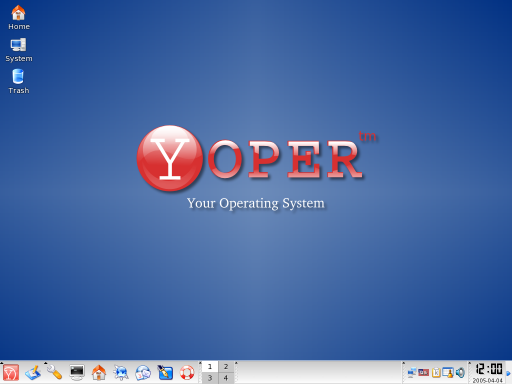Open the Kontact globe and chat icon
Viewport: 512px width, 384px height.
(143, 373)
